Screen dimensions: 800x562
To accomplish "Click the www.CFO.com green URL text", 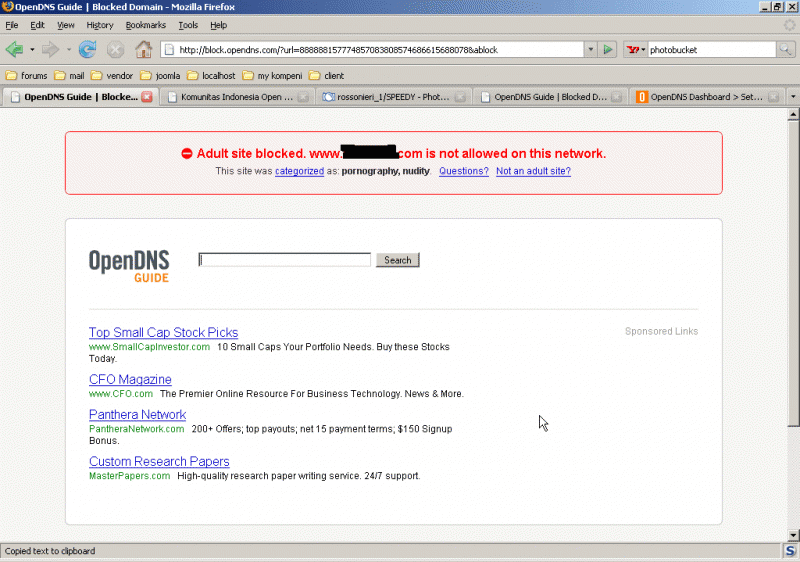I will (x=121, y=394).
